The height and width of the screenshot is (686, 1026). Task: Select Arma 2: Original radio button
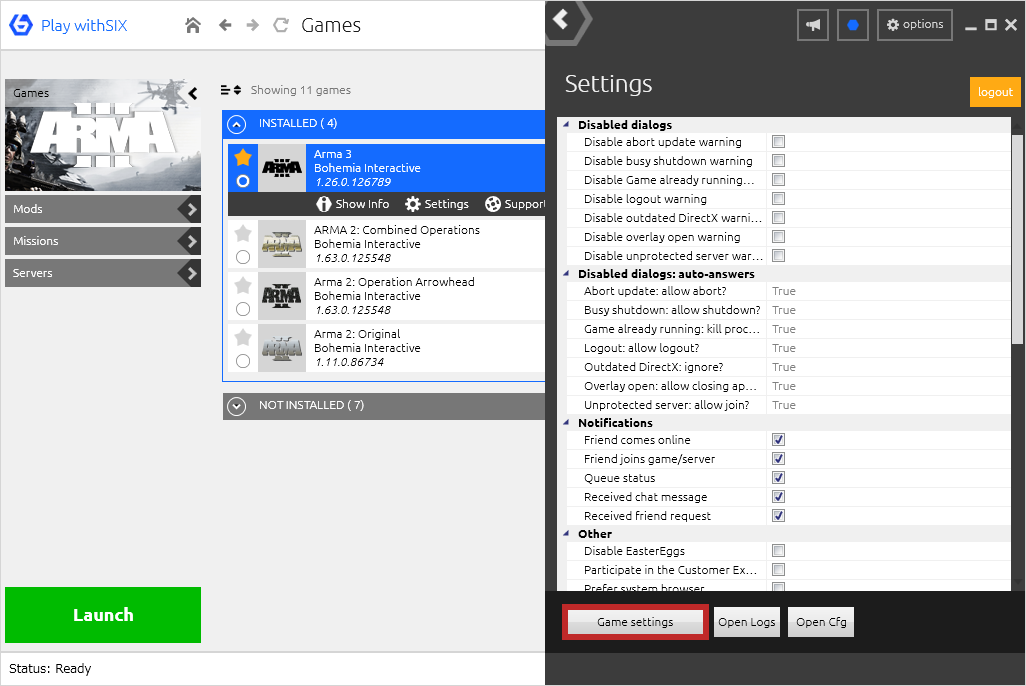click(243, 361)
